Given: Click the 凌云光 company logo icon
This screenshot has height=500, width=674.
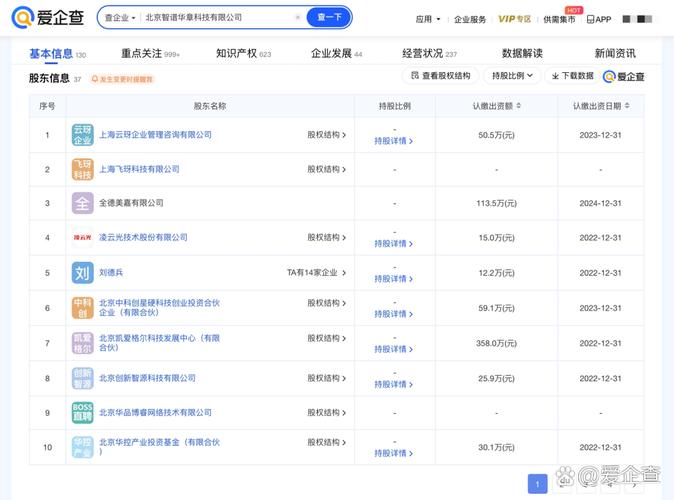Looking at the screenshot, I should pyautogui.click(x=83, y=237).
